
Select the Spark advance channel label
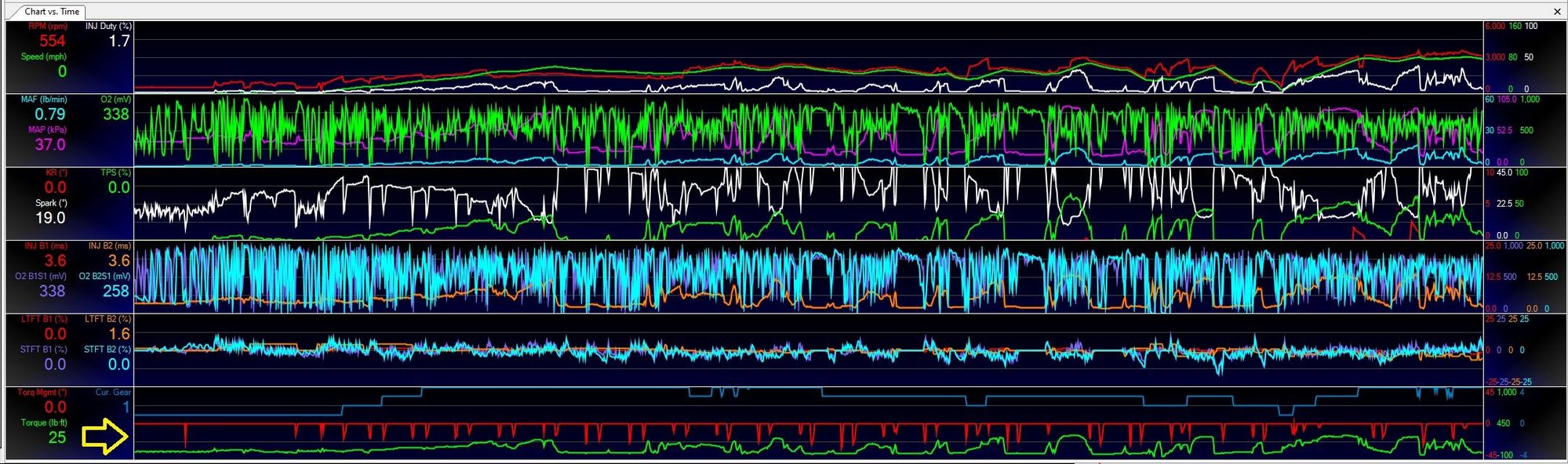click(x=51, y=203)
